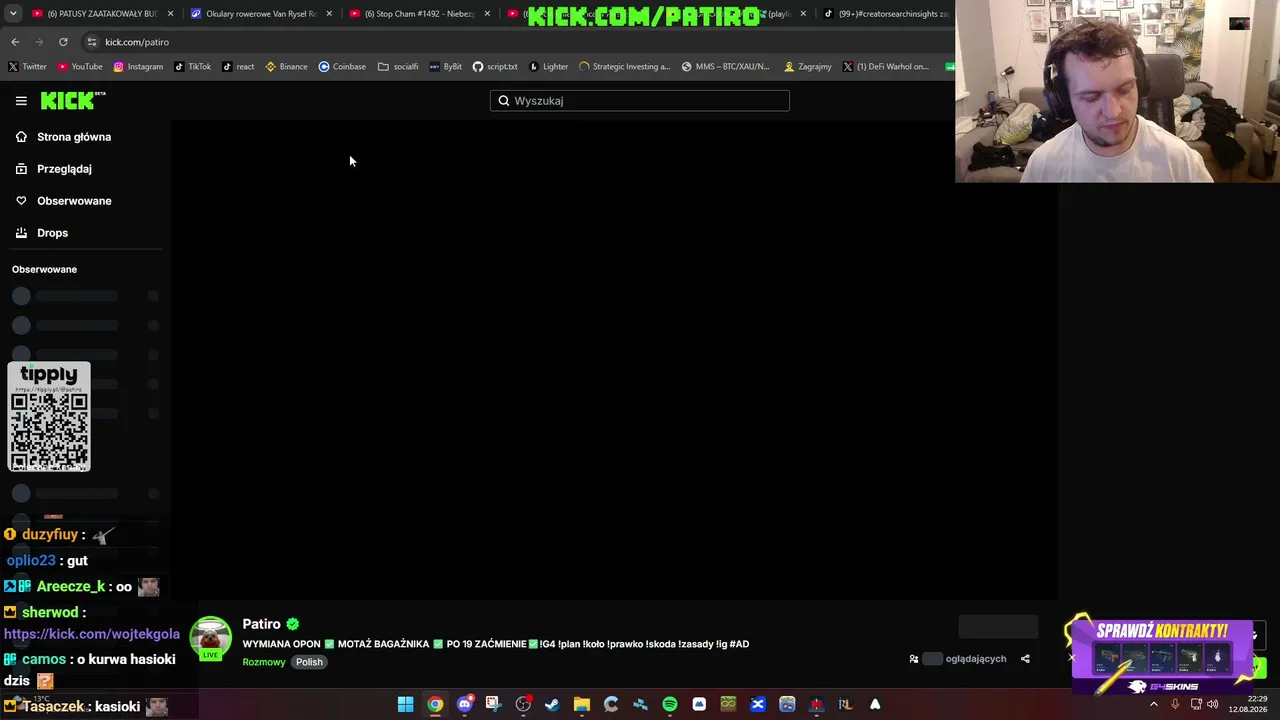Image resolution: width=1280 pixels, height=720 pixels.
Task: Click the Polish language tag
Action: point(309,662)
